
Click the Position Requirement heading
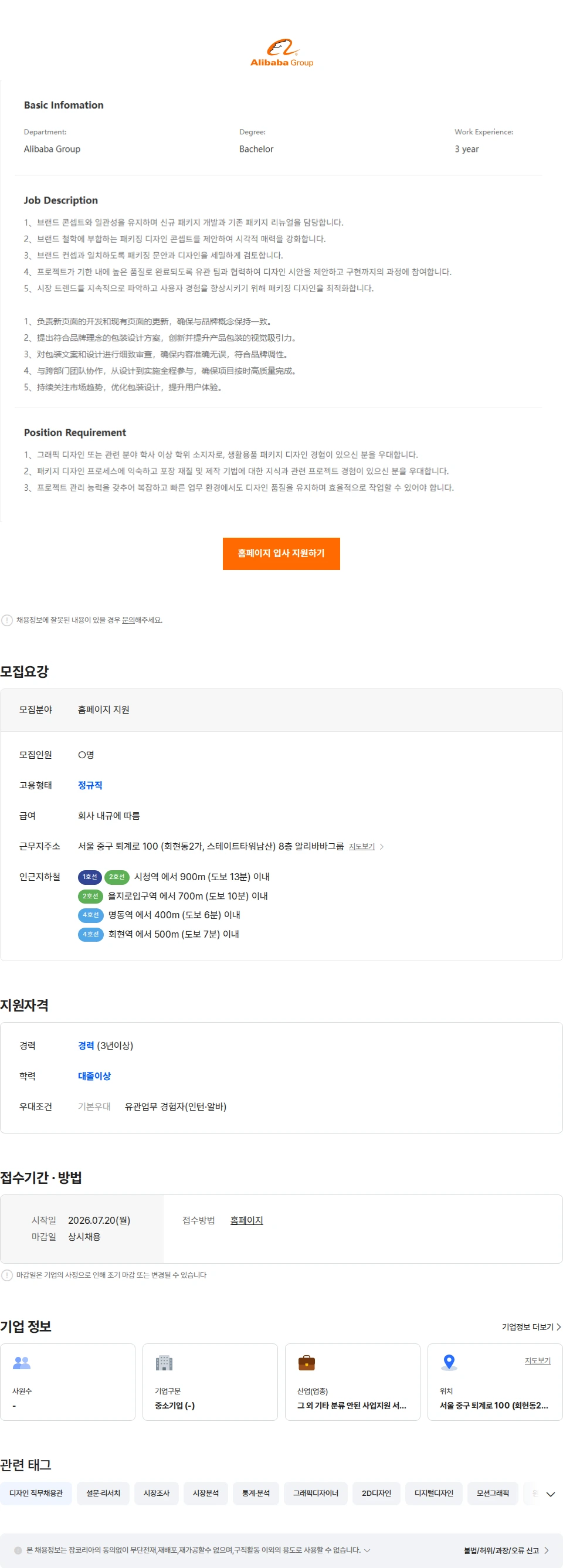75,432
